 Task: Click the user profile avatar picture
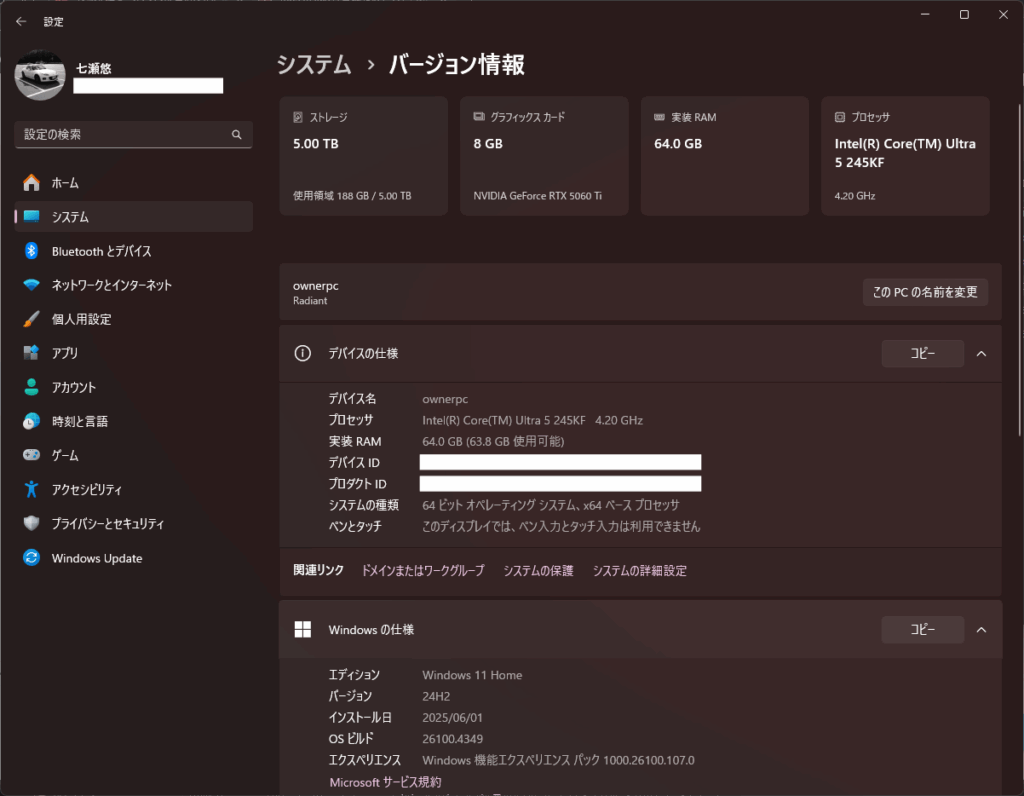click(40, 76)
